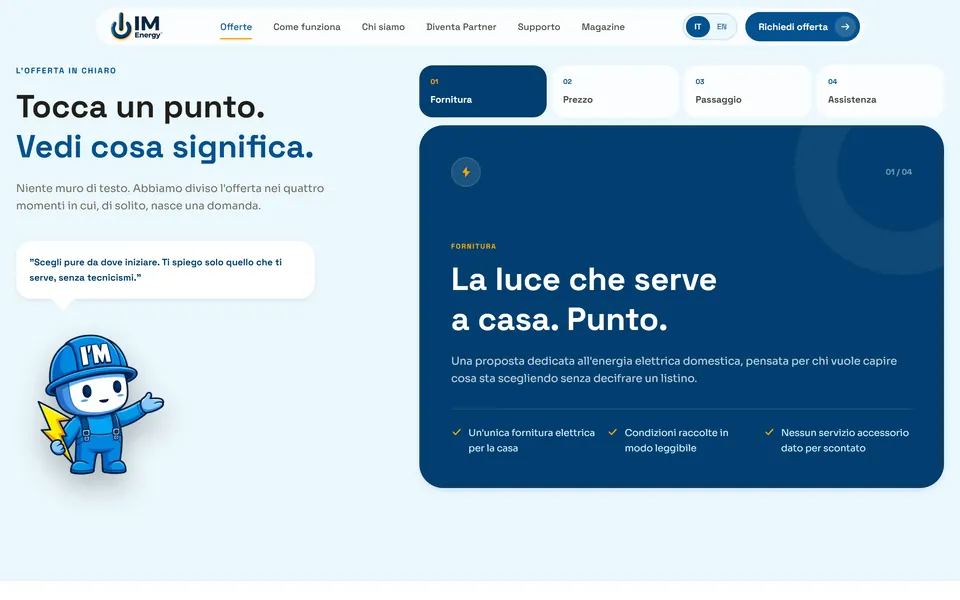This screenshot has height=600, width=960.
Task: Open the Magazine section
Action: pos(603,27)
